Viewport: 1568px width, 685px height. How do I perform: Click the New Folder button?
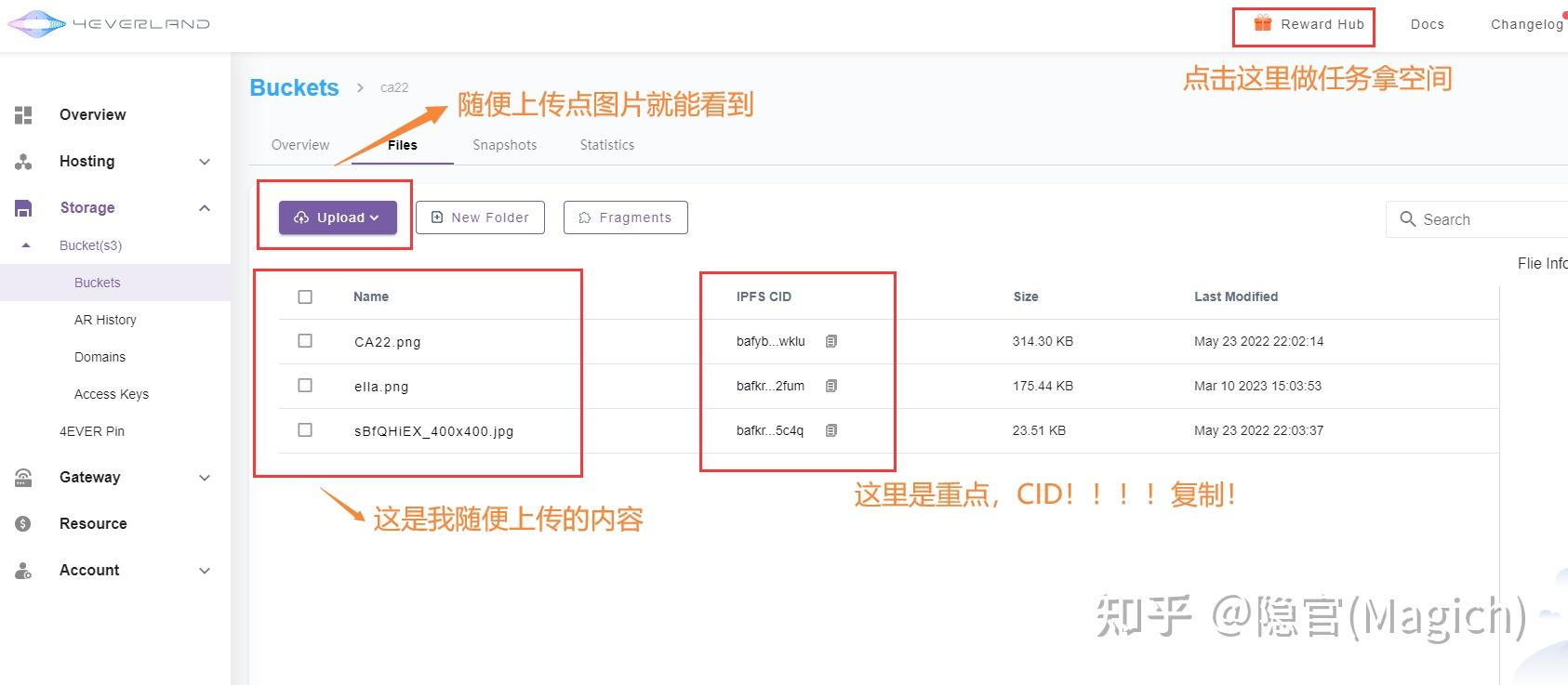pos(480,217)
